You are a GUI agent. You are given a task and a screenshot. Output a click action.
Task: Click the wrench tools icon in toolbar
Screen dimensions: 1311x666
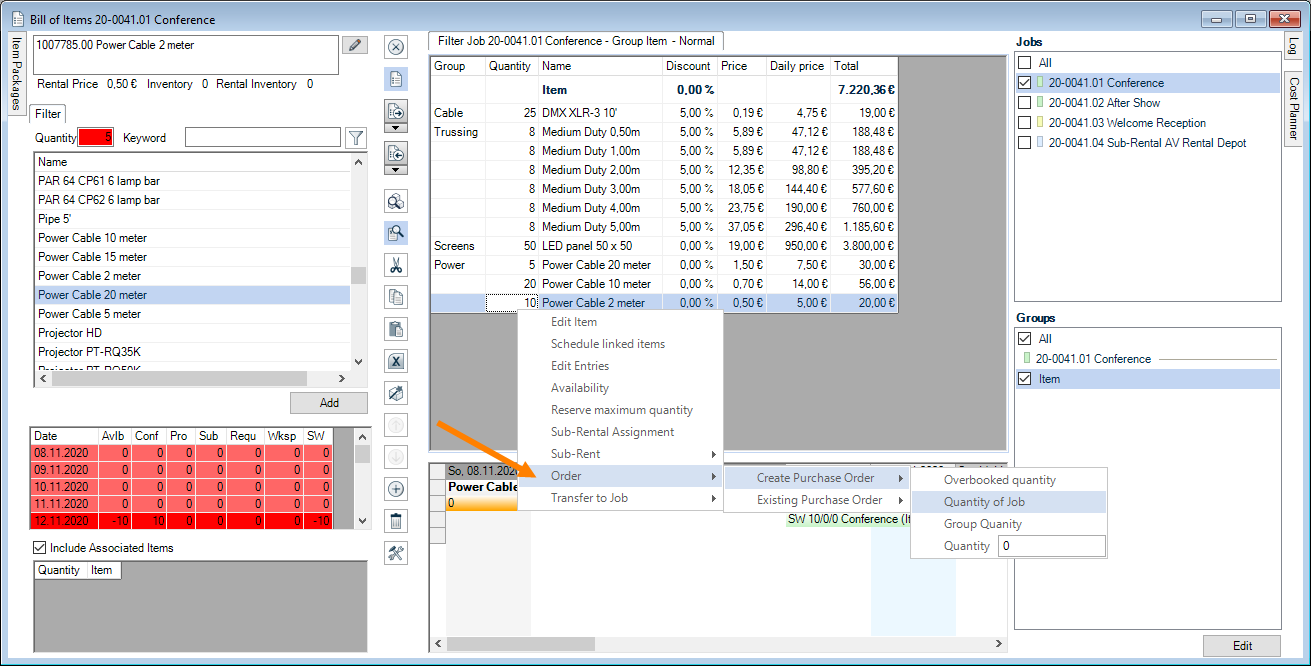(396, 553)
